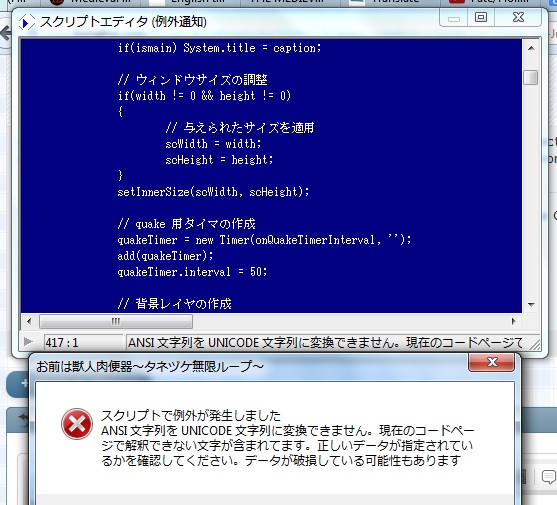Screen dimensions: 557x505
Task: Click the browser back arrow behind the editor
Action: [5, 34]
